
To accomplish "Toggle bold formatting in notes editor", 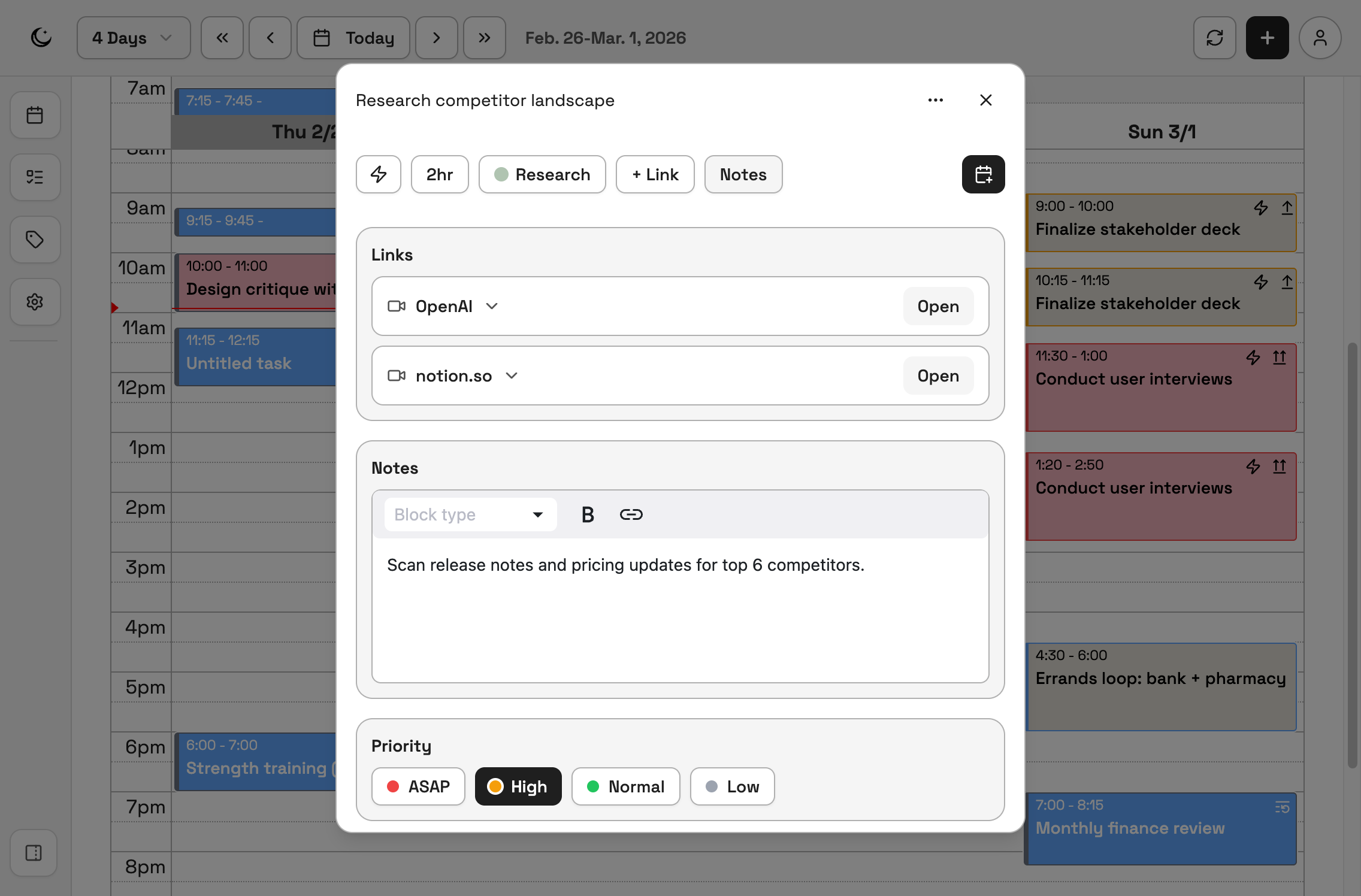I will [588, 514].
